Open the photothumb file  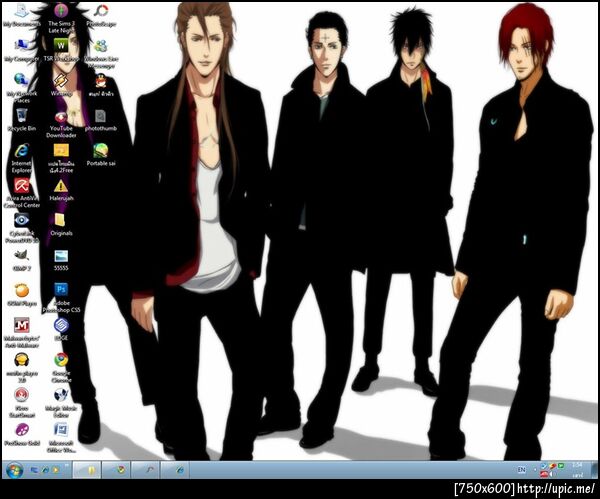101,120
